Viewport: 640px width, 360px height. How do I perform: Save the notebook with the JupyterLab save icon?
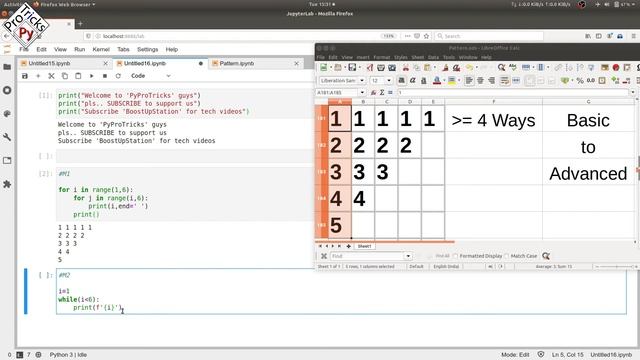click(25, 76)
